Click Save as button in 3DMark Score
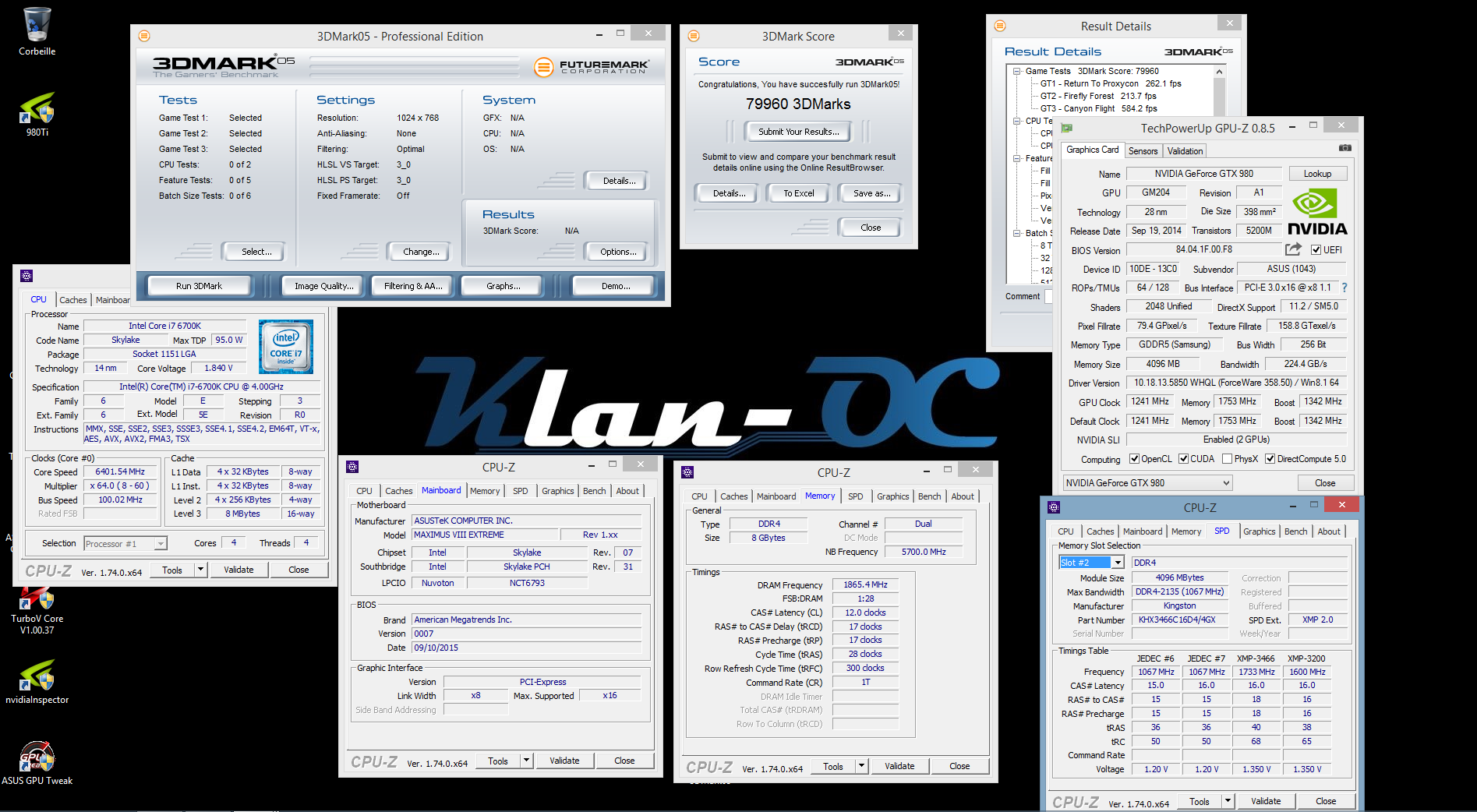The height and width of the screenshot is (812, 1477). [871, 193]
